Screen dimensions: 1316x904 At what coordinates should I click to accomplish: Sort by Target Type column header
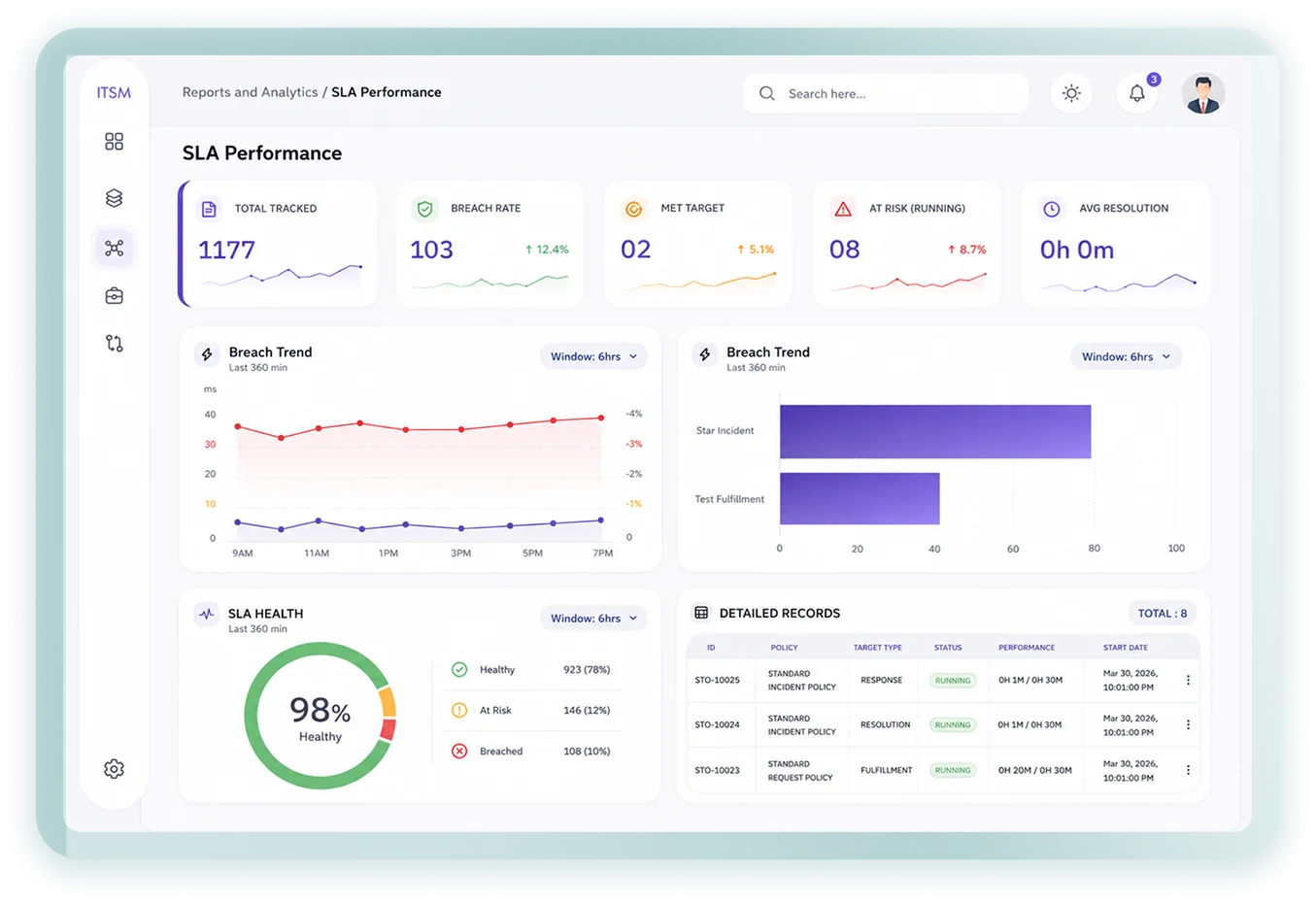click(x=878, y=648)
